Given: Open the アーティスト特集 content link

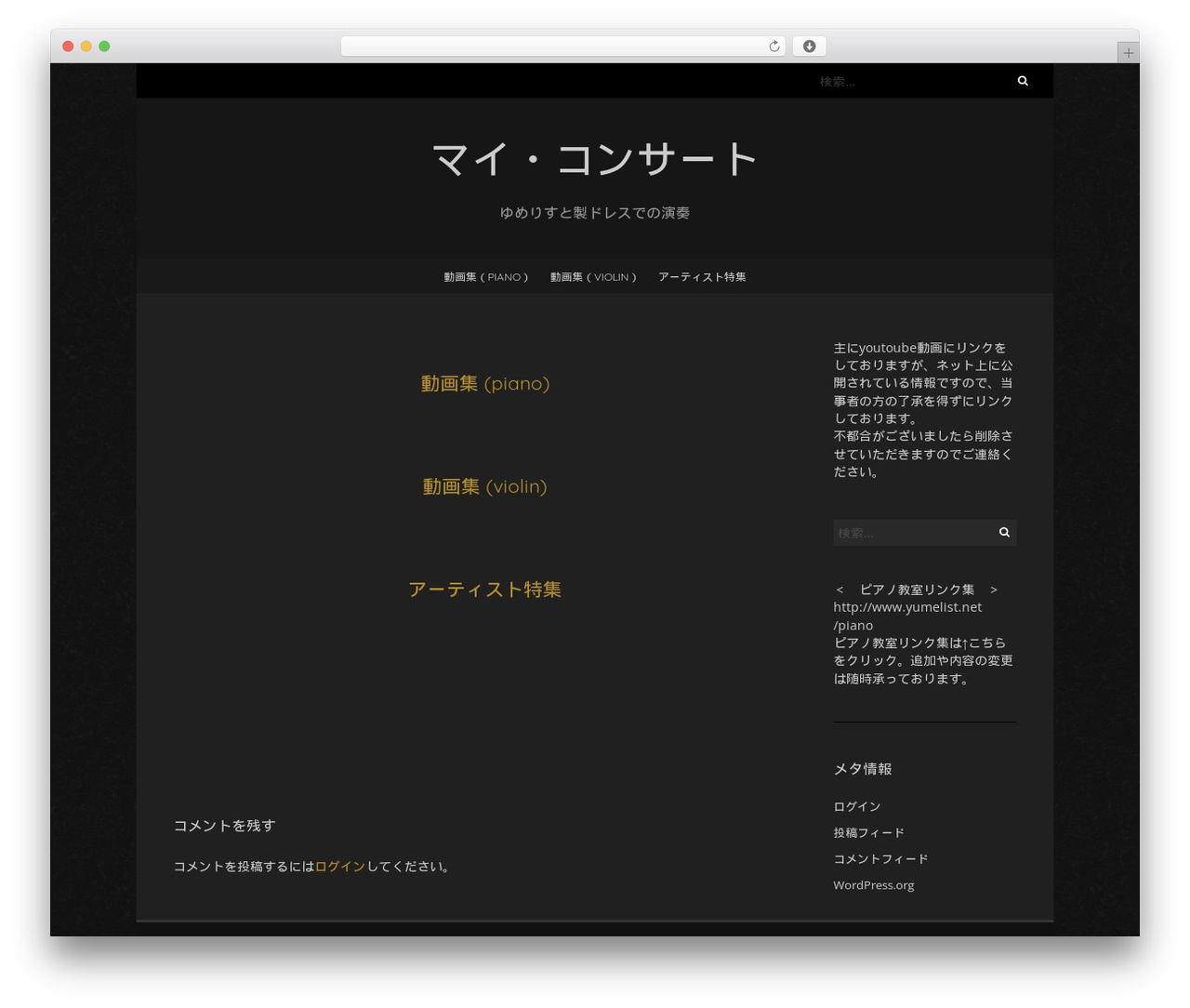Looking at the screenshot, I should click(x=485, y=590).
